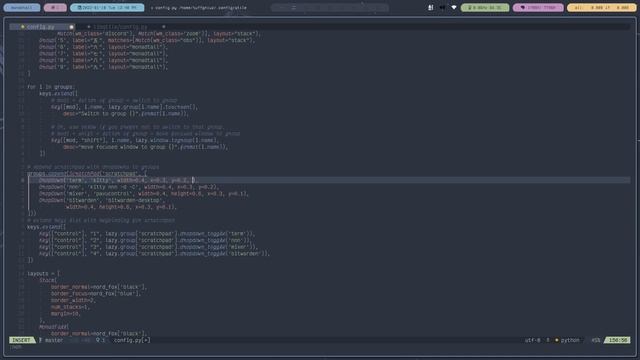Click the 156:56 cursor position indicator

point(618,340)
